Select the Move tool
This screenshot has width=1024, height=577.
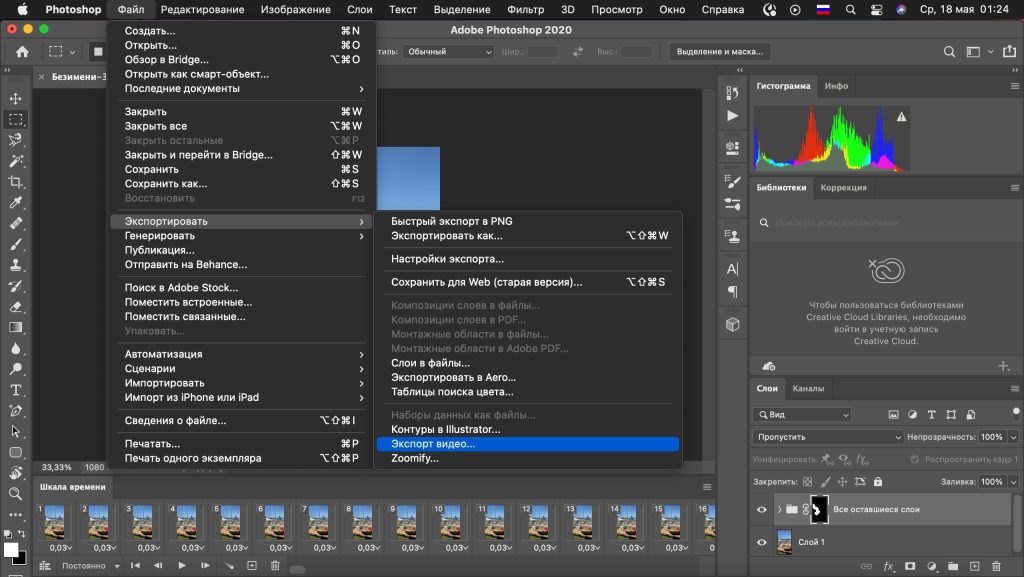tap(15, 98)
